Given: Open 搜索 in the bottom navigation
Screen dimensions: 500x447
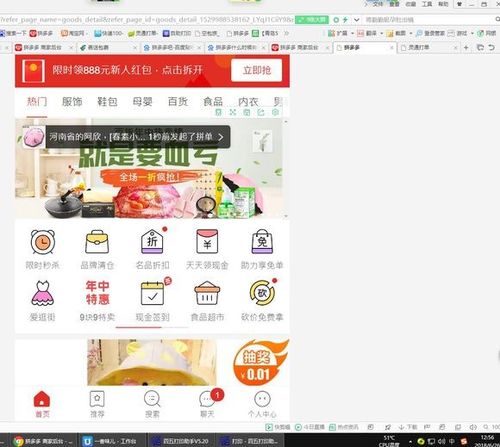Looking at the screenshot, I should (x=152, y=404).
